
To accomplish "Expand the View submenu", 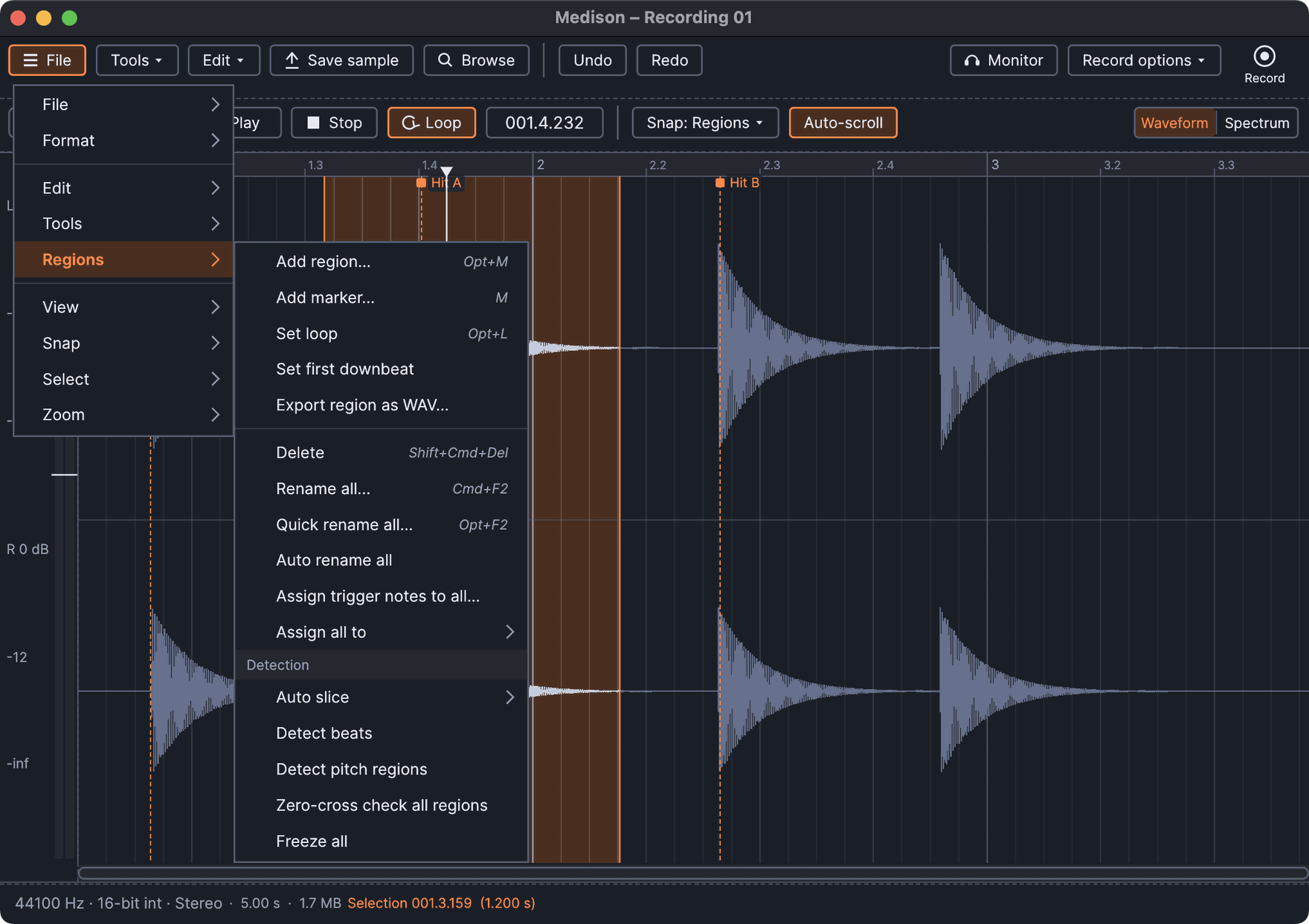I will (x=123, y=307).
